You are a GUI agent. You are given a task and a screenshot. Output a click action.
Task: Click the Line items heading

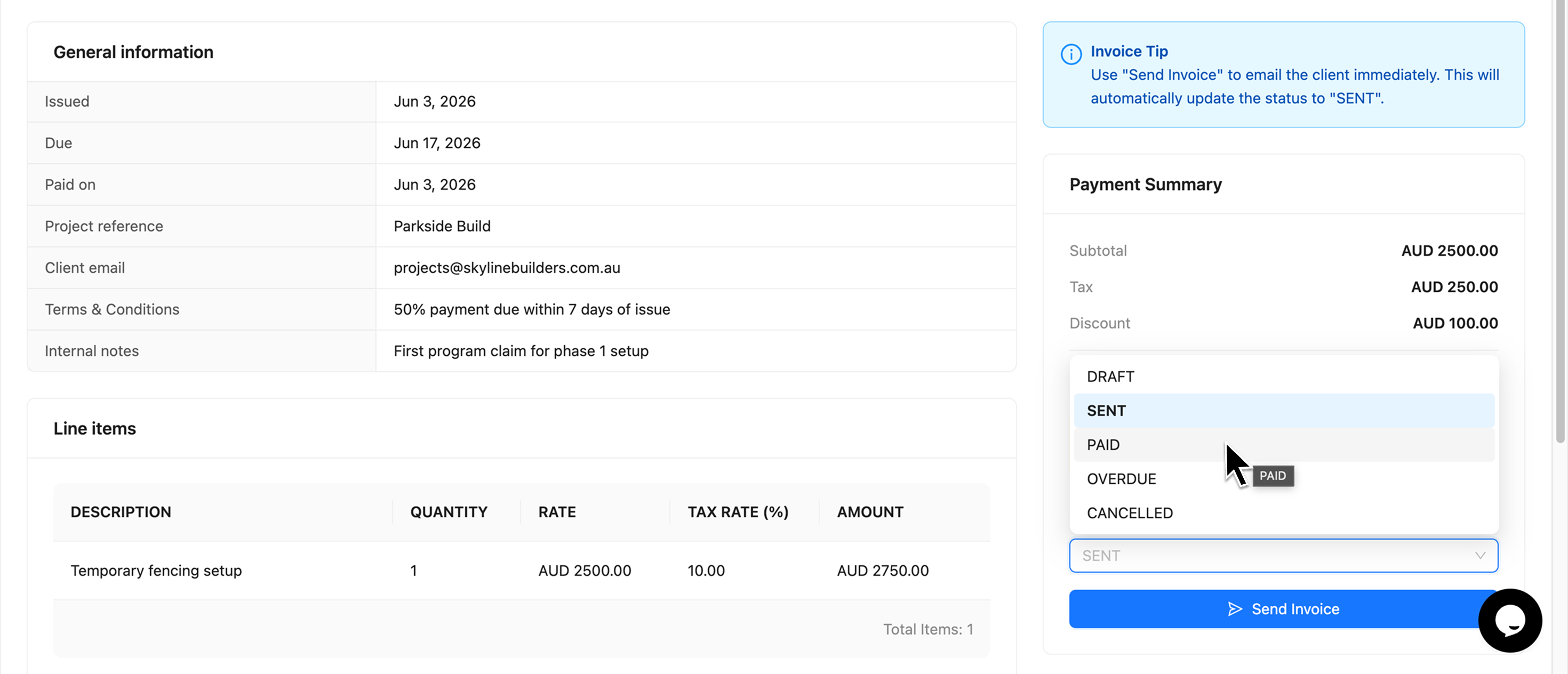click(x=94, y=429)
